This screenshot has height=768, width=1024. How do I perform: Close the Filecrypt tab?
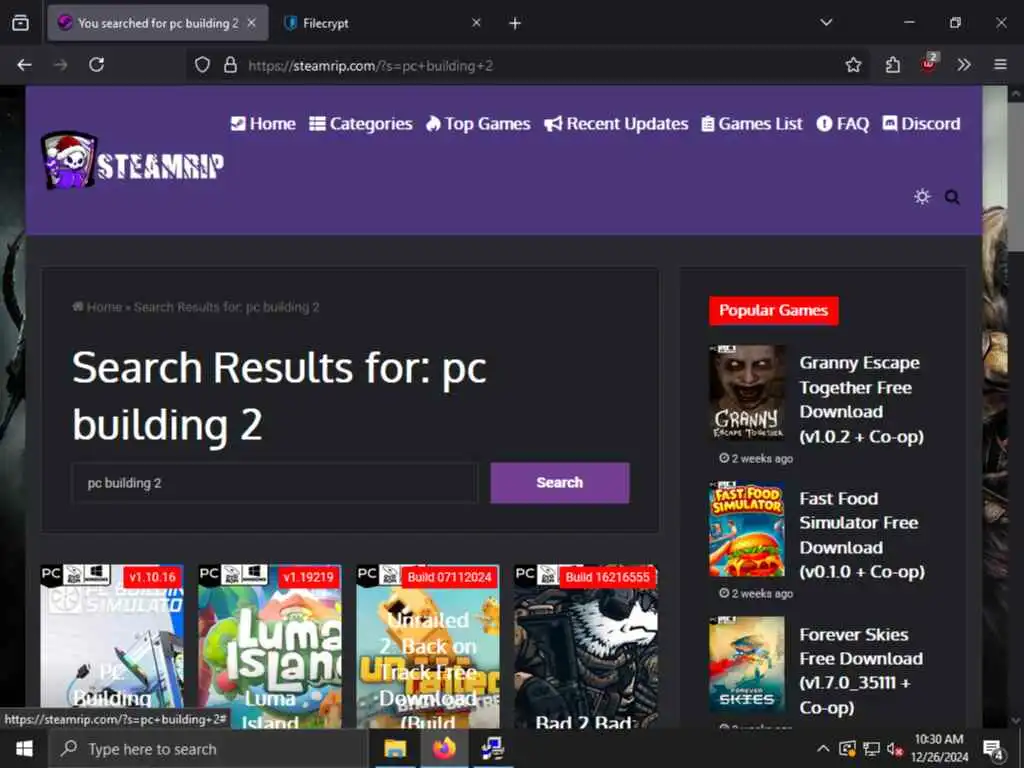click(476, 23)
